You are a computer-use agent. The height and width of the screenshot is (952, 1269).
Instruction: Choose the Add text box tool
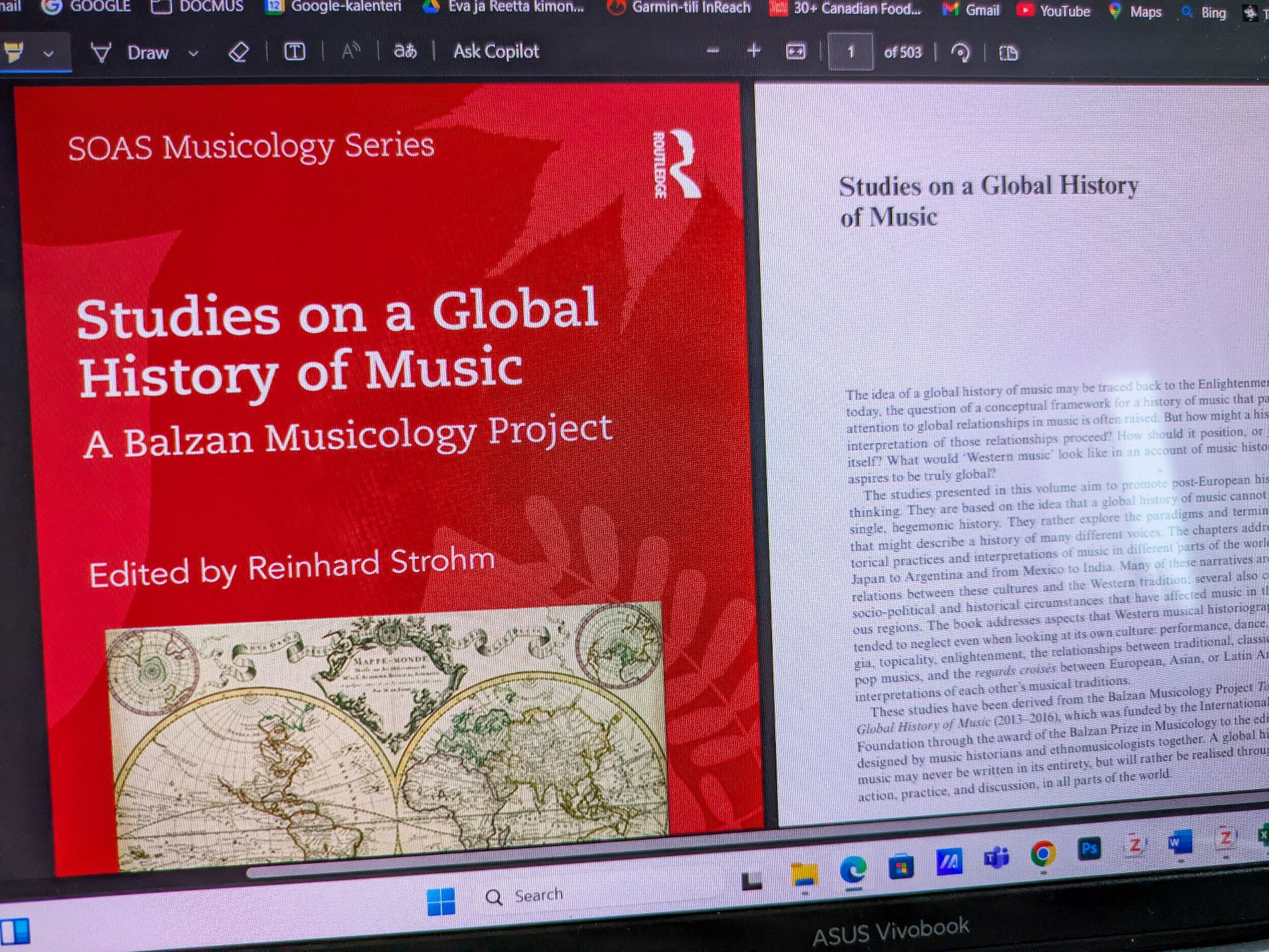pyautogui.click(x=294, y=51)
